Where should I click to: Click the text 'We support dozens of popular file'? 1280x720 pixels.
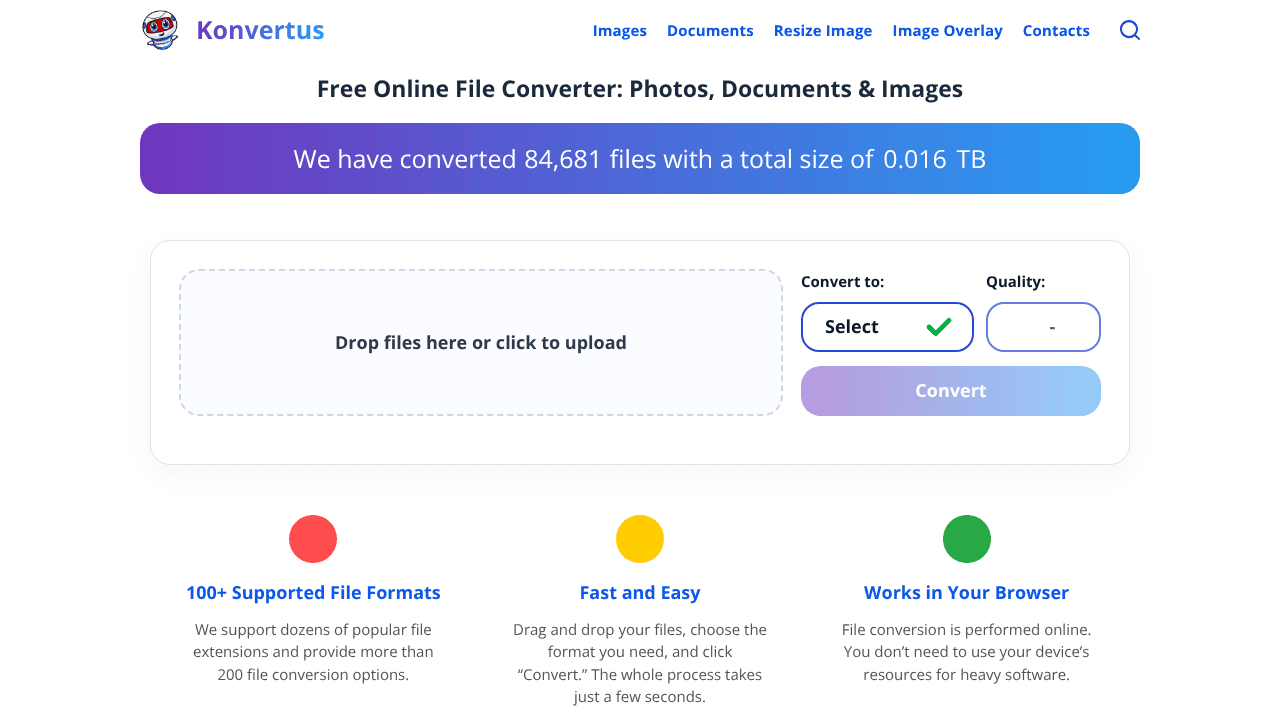coord(313,630)
